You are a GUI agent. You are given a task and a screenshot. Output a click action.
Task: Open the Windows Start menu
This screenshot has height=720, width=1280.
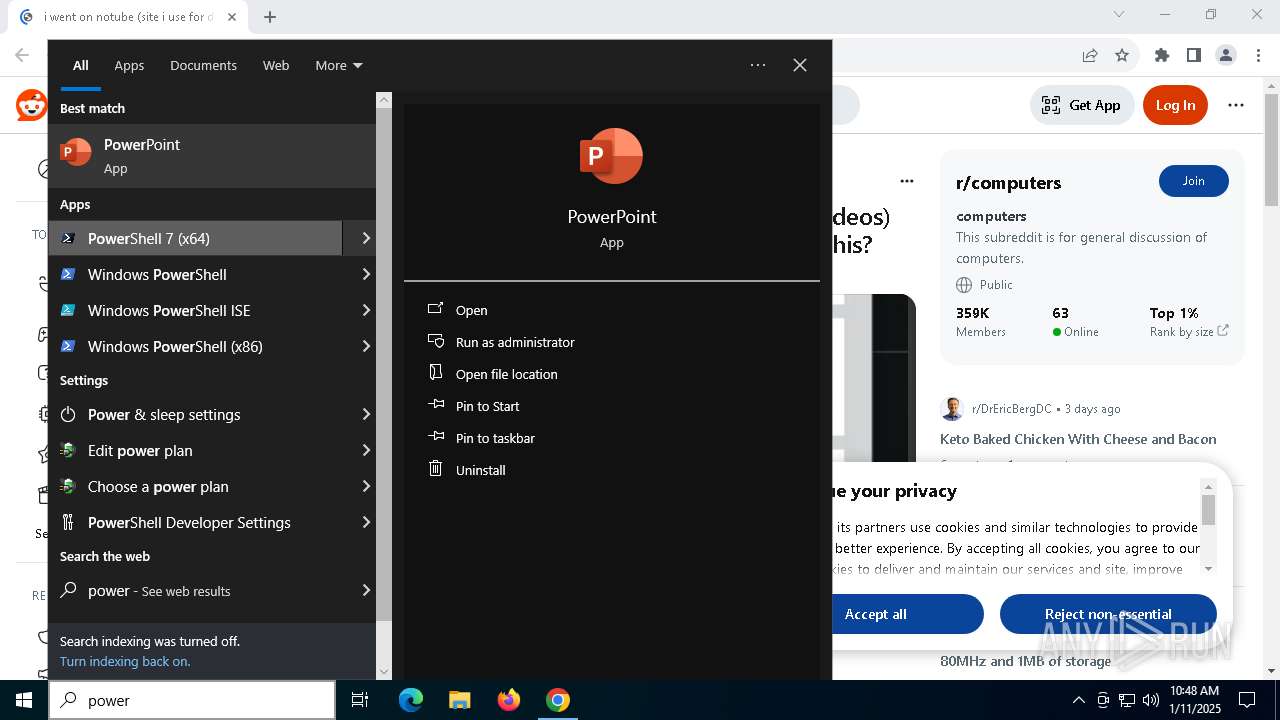tap(24, 700)
